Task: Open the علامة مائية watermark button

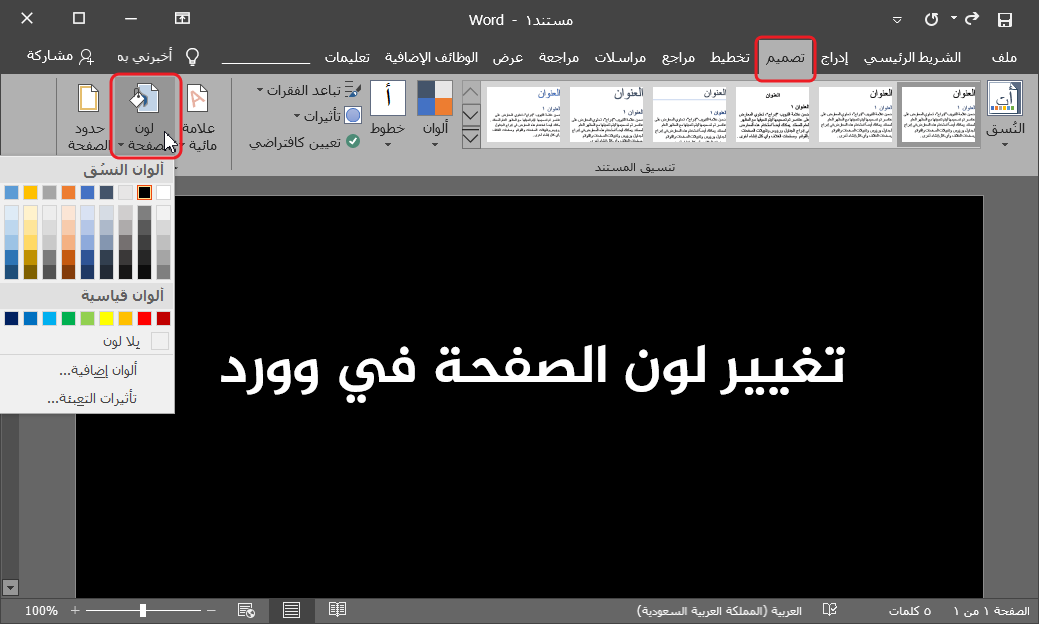Action: click(199, 117)
